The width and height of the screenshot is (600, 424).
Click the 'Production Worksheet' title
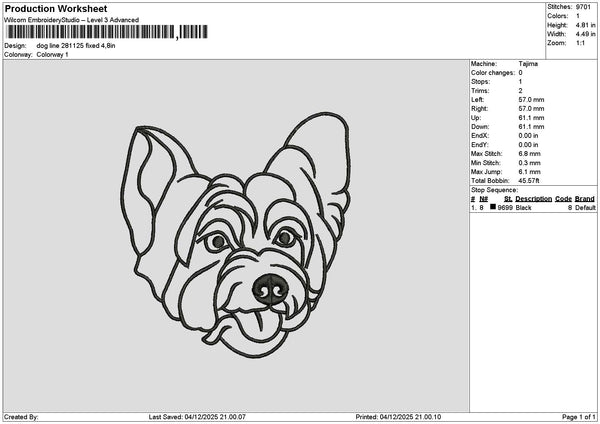[x=56, y=8]
